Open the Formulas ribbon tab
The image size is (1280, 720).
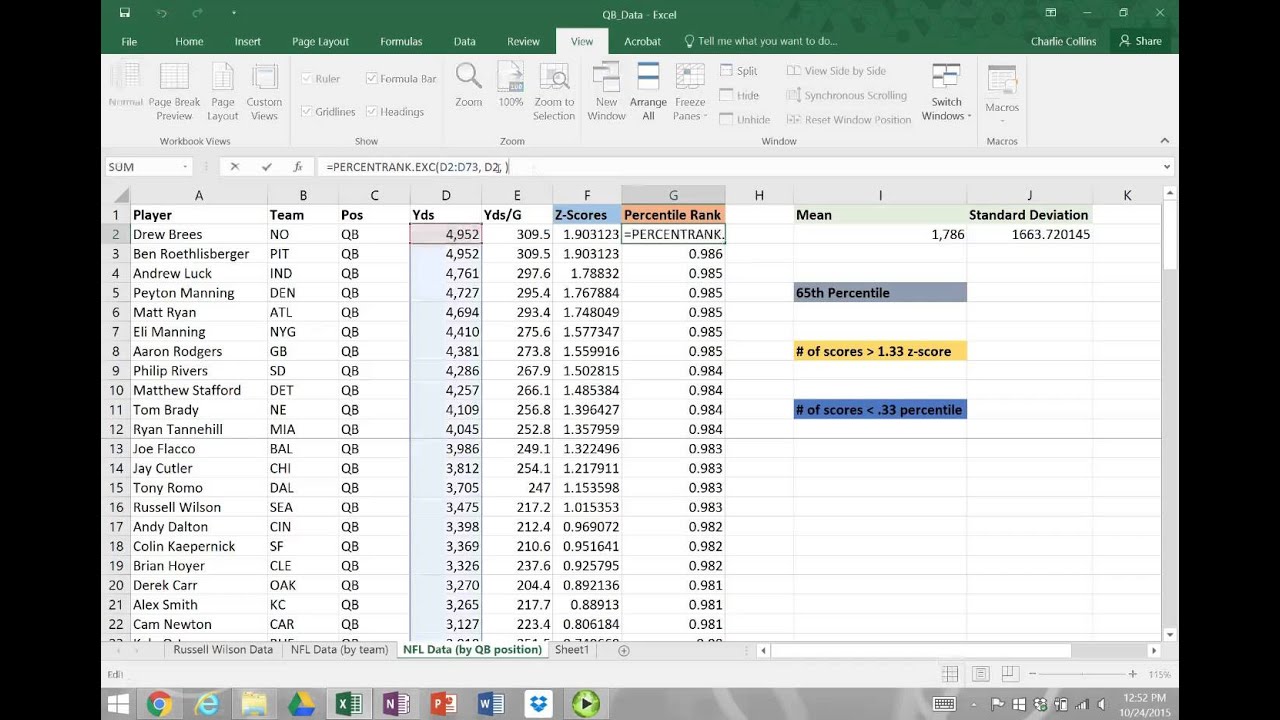pyautogui.click(x=401, y=41)
